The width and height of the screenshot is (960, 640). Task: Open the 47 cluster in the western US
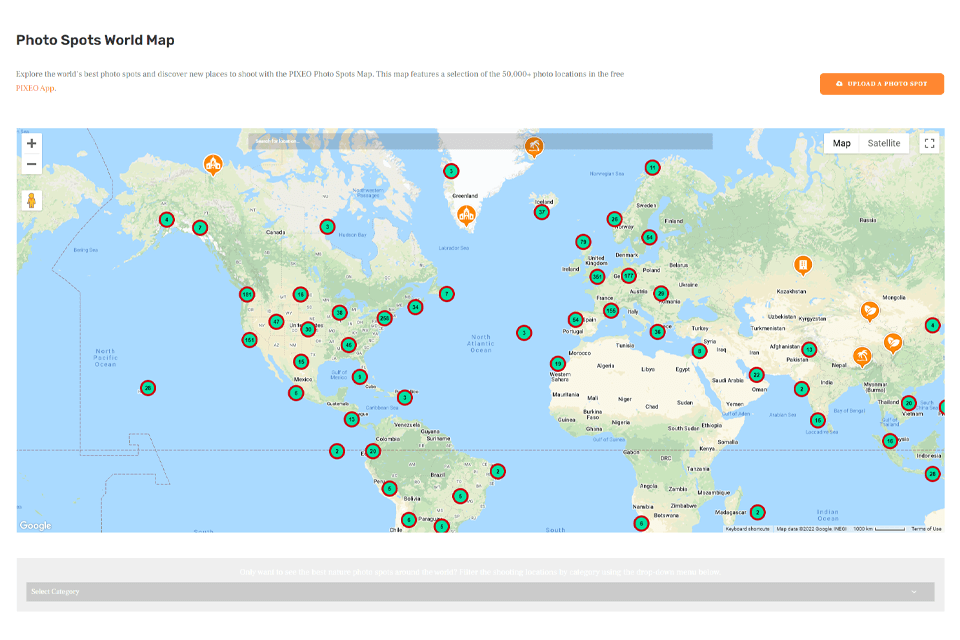276,322
